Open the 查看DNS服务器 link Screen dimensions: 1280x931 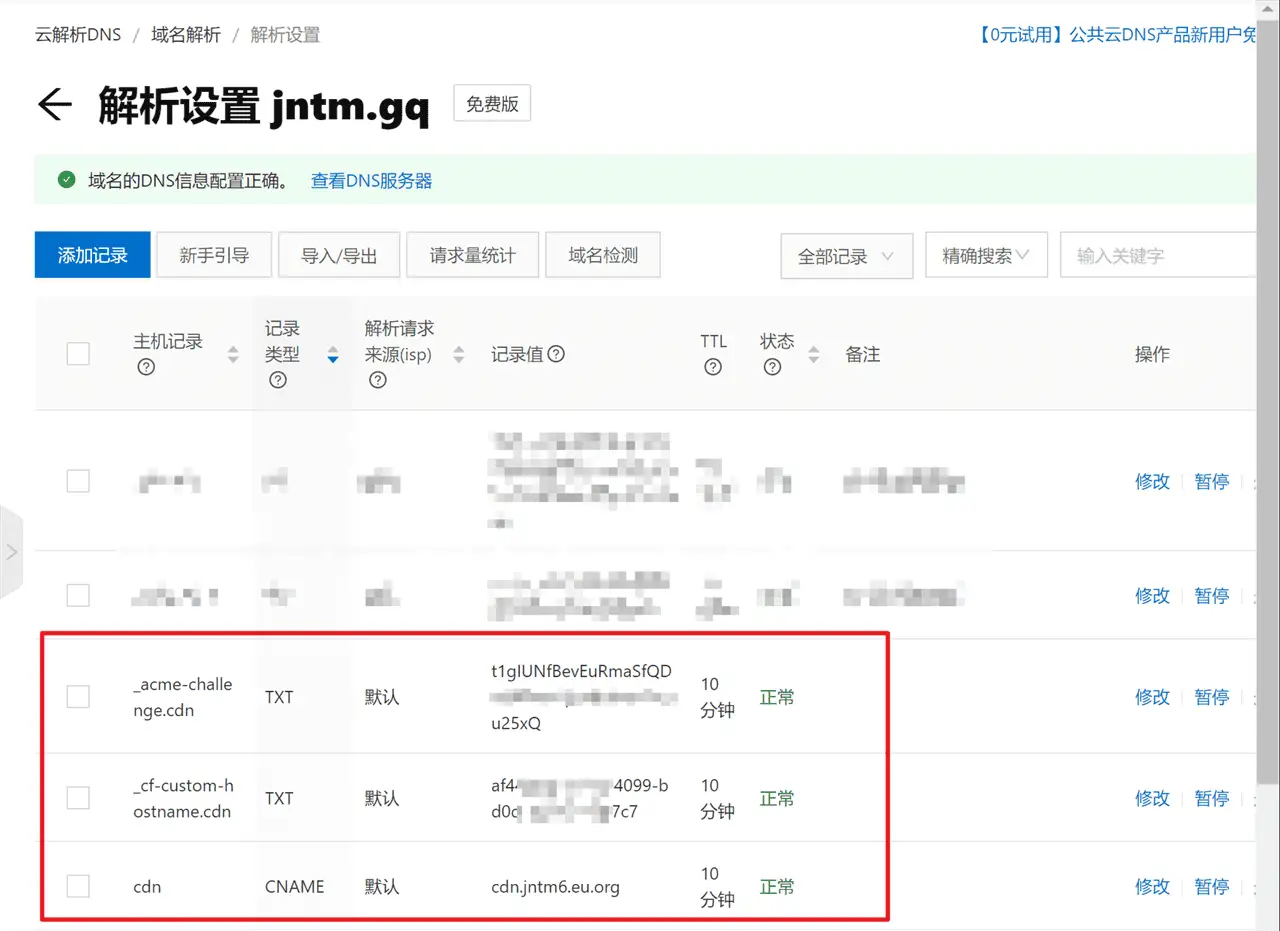point(371,181)
